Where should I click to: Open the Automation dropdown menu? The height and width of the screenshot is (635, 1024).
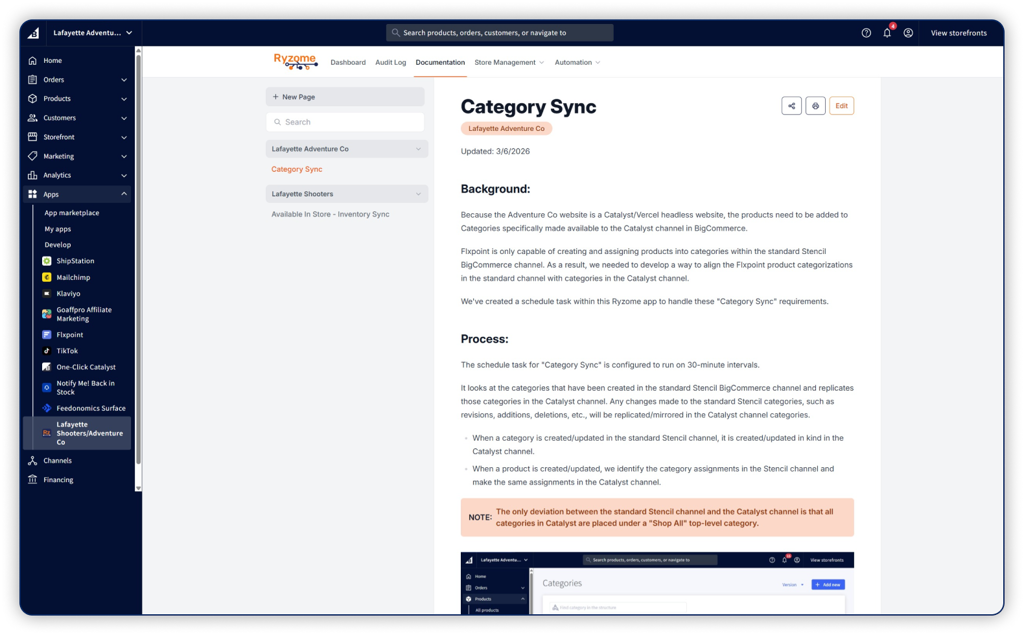coord(577,63)
